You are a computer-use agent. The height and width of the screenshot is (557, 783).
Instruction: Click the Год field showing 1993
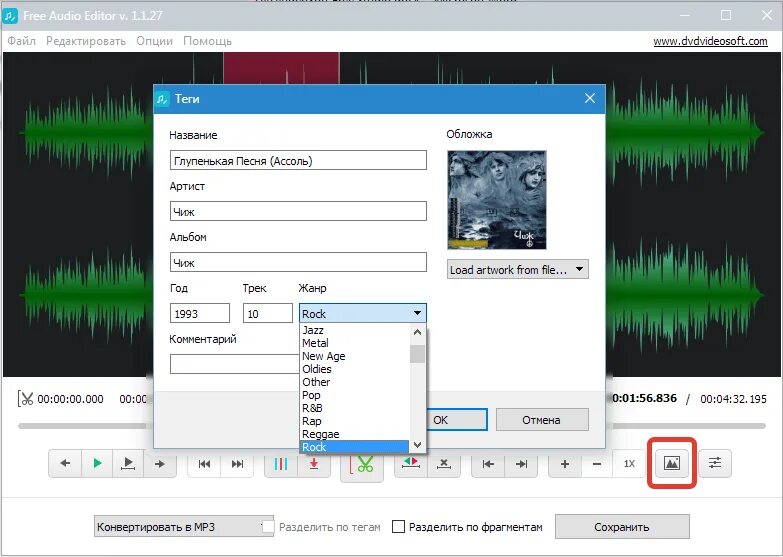[x=200, y=313]
